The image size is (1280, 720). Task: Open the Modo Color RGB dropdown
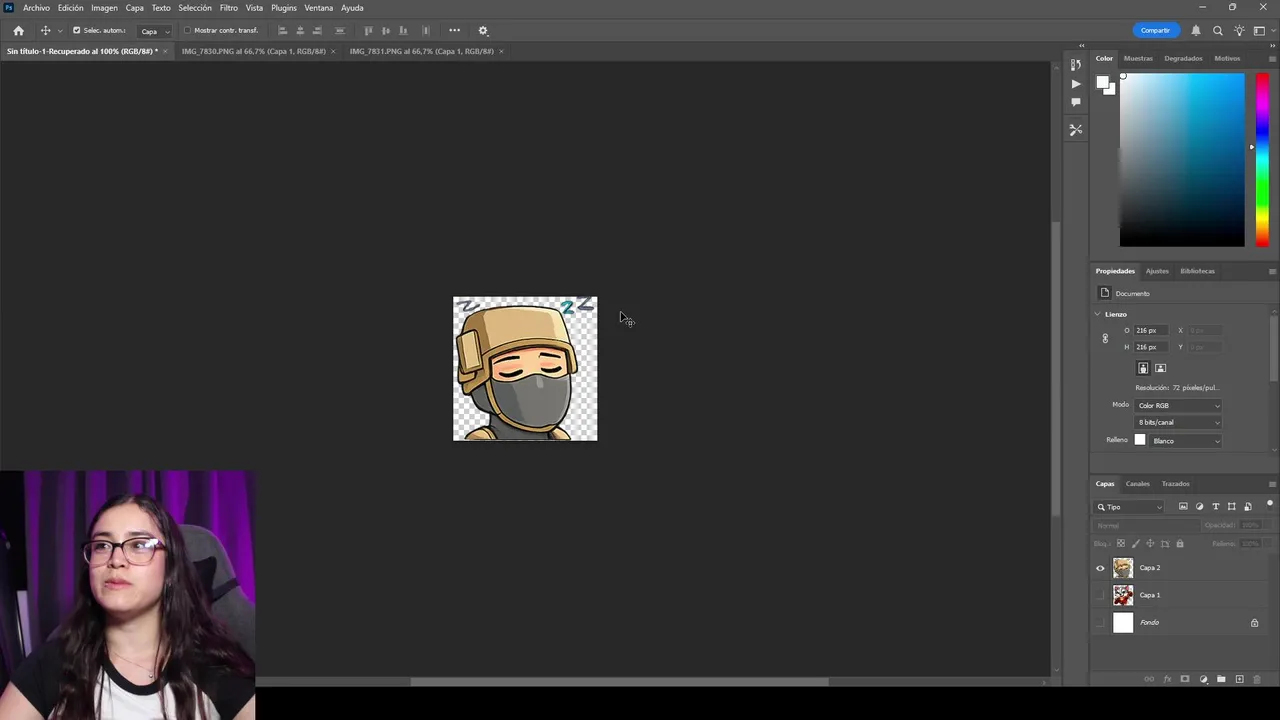(1178, 405)
